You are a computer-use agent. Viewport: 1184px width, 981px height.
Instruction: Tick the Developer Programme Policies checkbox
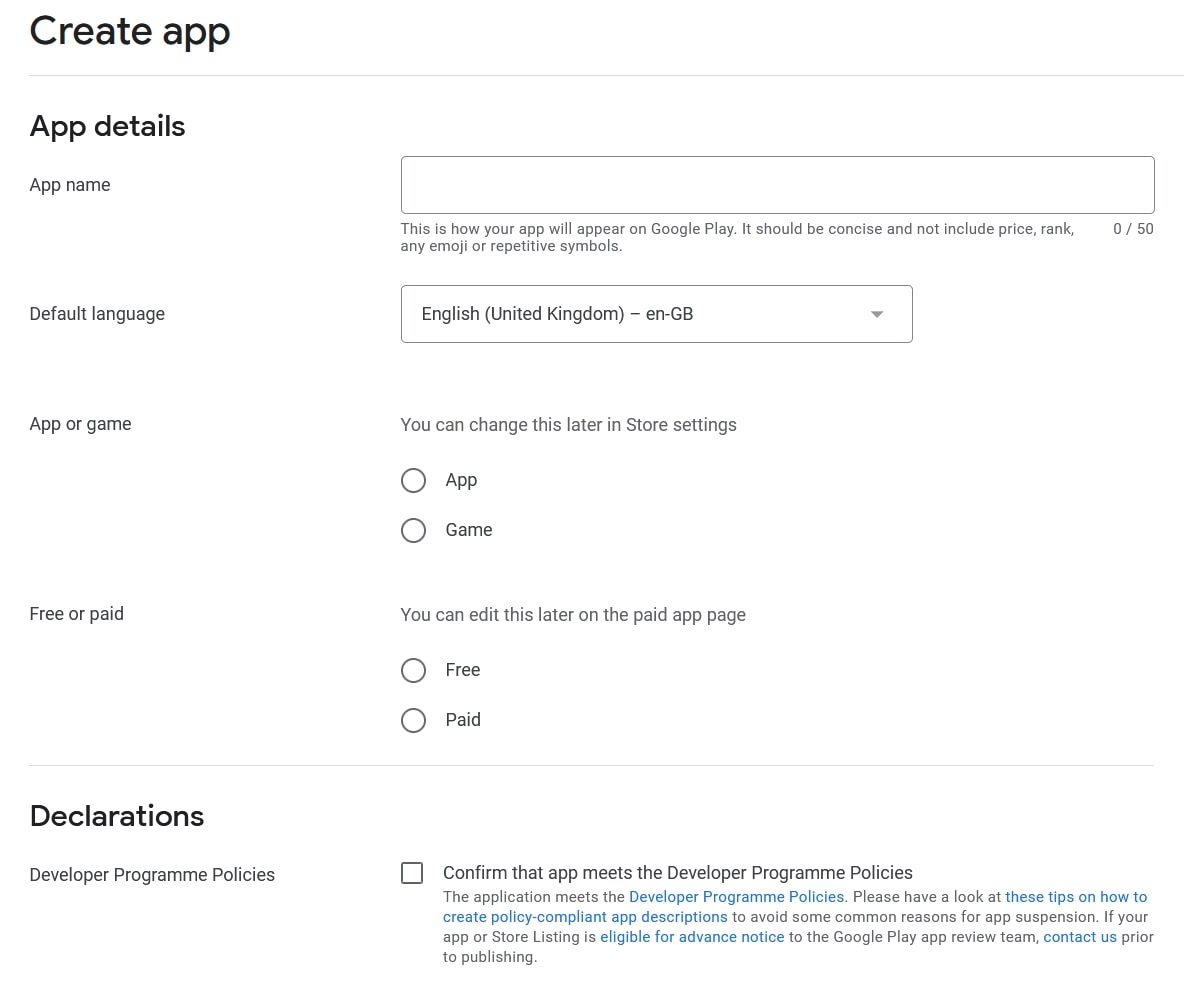[412, 873]
